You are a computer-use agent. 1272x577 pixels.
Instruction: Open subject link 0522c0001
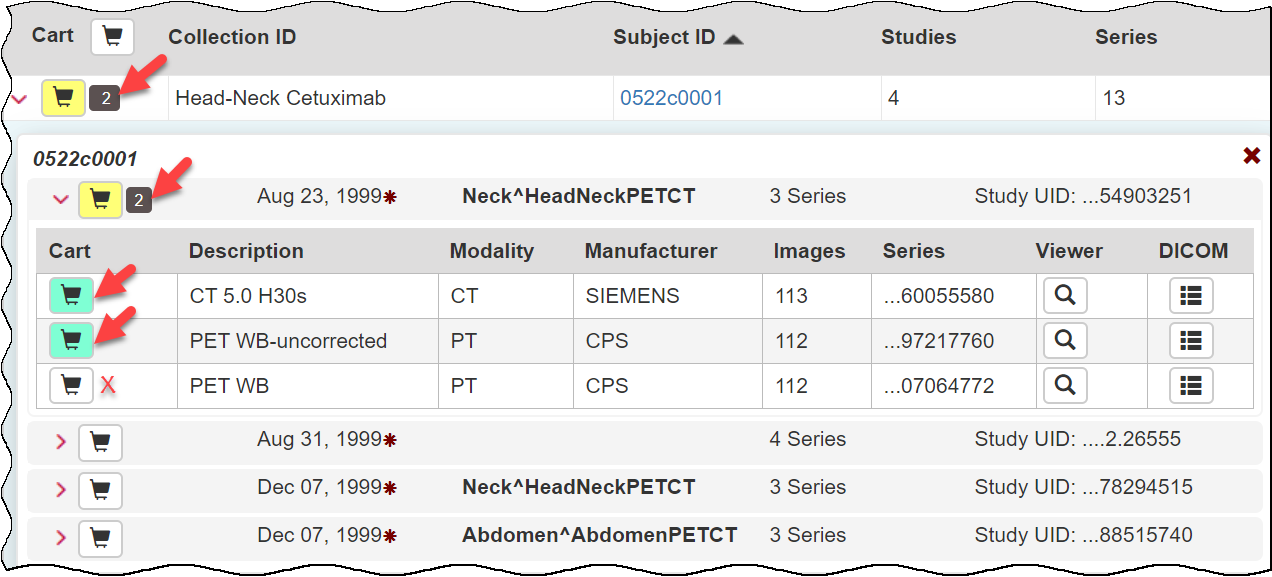[671, 98]
